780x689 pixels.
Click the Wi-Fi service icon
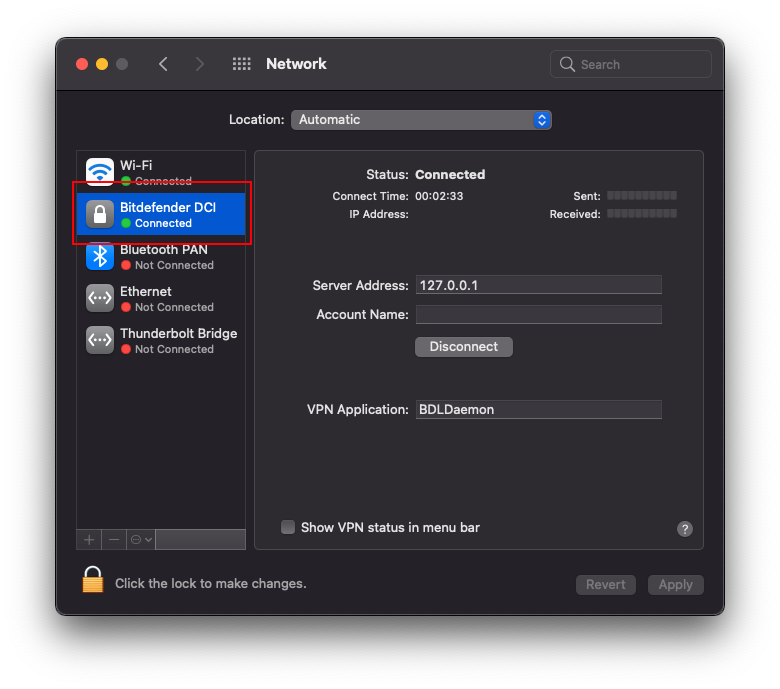[100, 172]
